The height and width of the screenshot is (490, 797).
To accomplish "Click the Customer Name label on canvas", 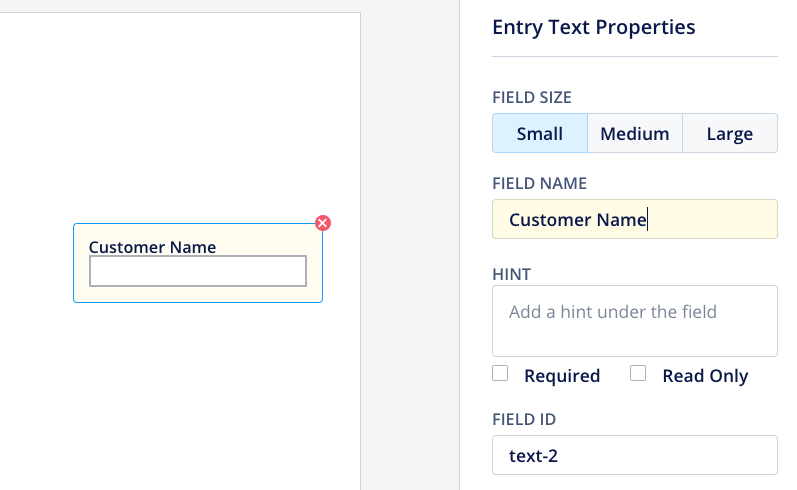I will click(152, 247).
